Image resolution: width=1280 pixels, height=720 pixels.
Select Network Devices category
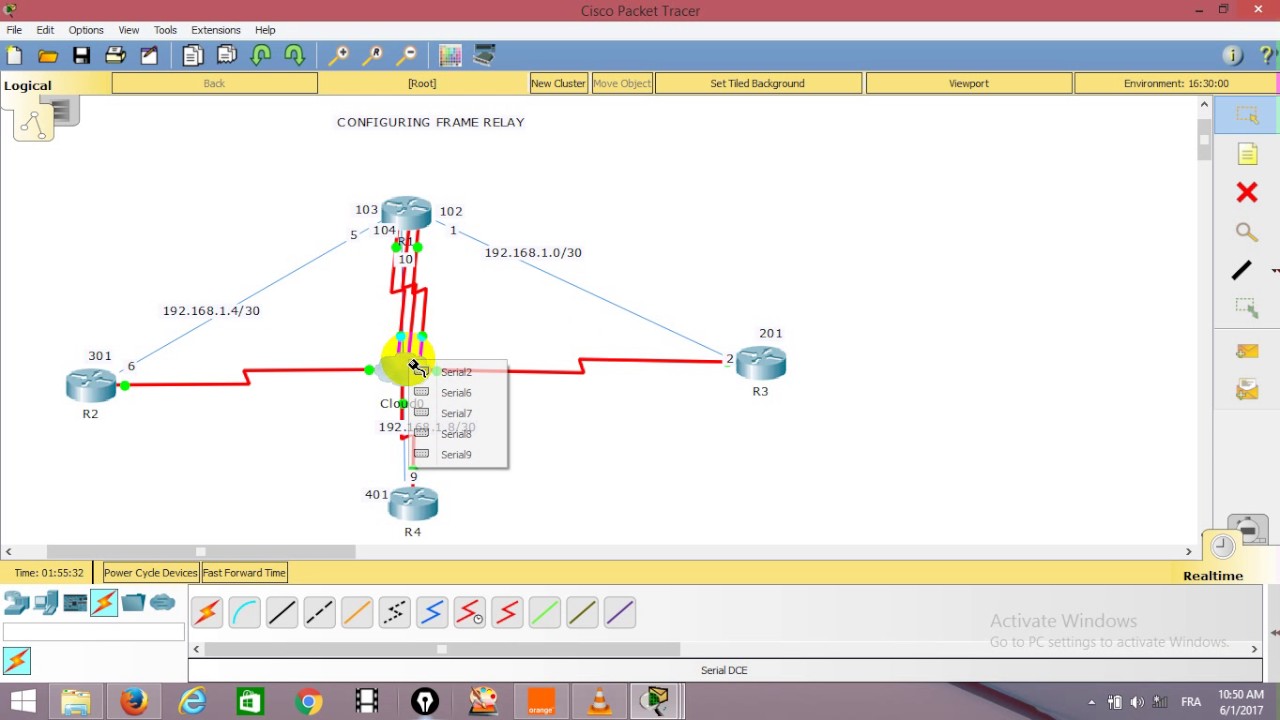pos(16,603)
